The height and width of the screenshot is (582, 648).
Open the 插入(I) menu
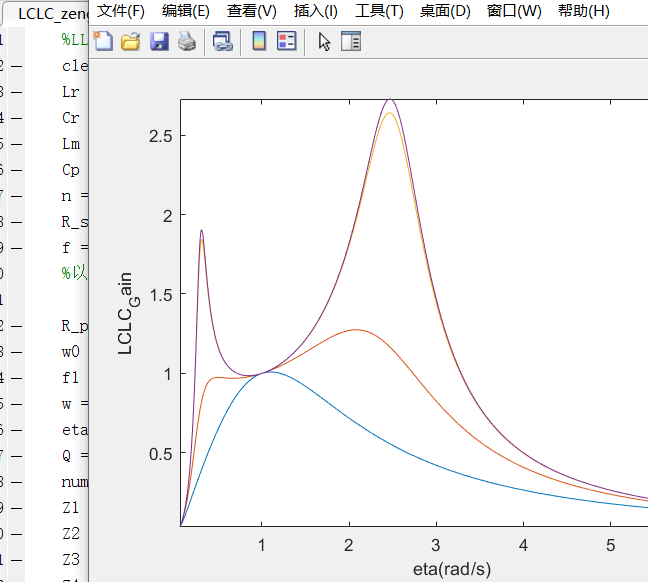(316, 11)
